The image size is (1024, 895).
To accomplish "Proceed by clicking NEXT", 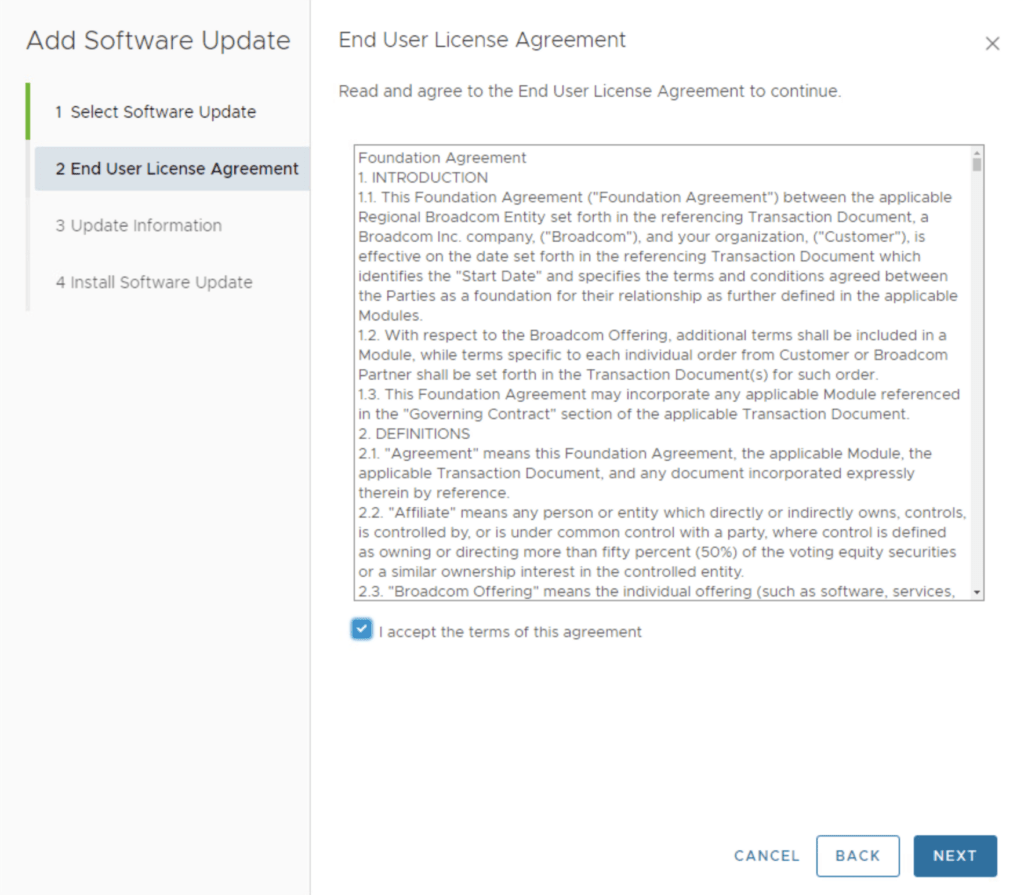I will [954, 856].
